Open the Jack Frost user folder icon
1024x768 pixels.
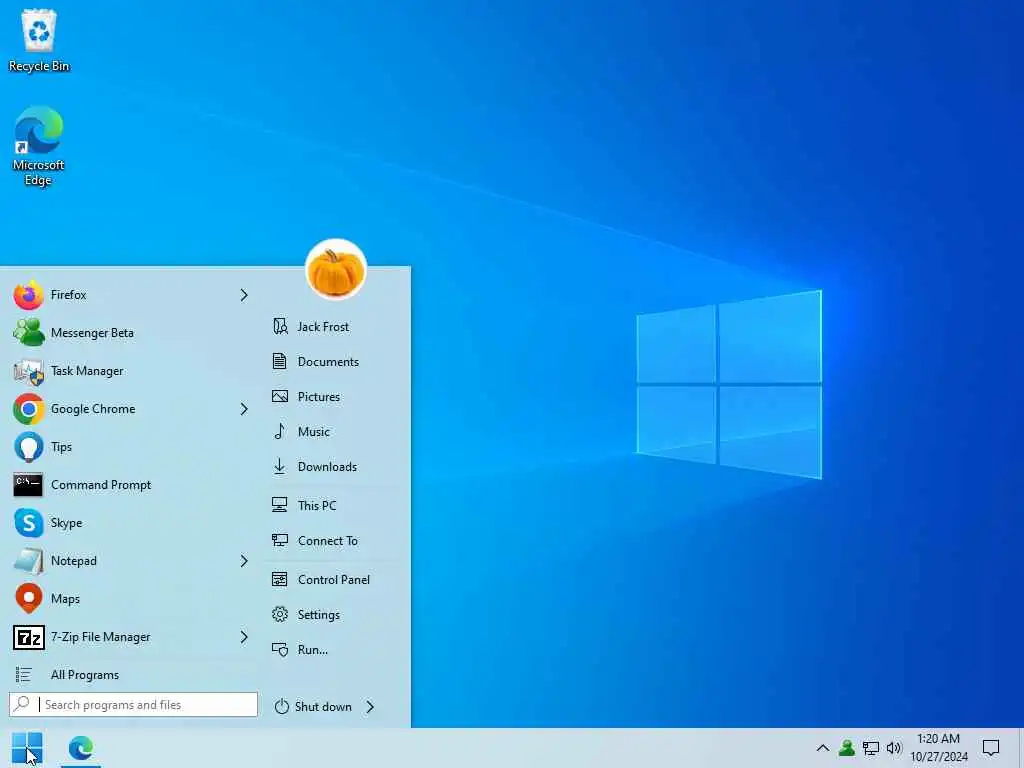[280, 327]
